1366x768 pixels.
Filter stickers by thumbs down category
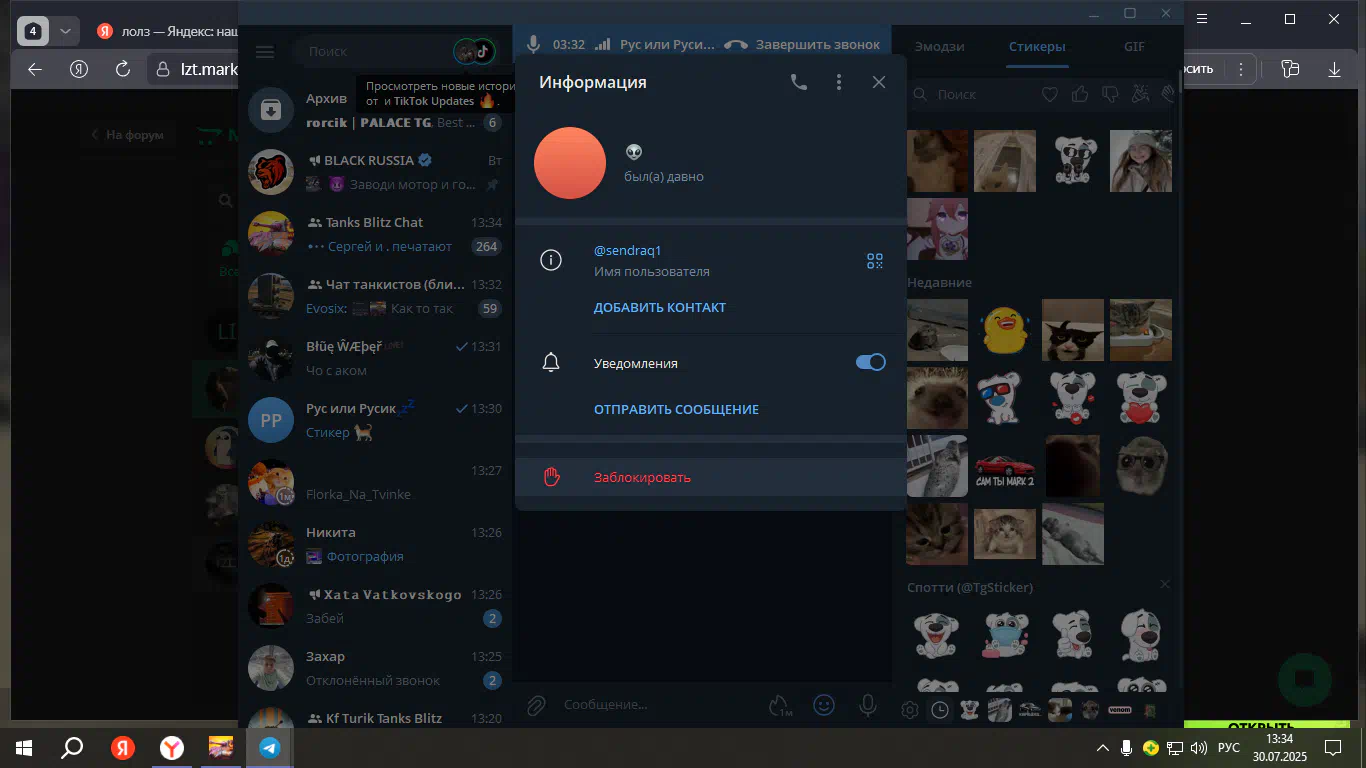1110,94
